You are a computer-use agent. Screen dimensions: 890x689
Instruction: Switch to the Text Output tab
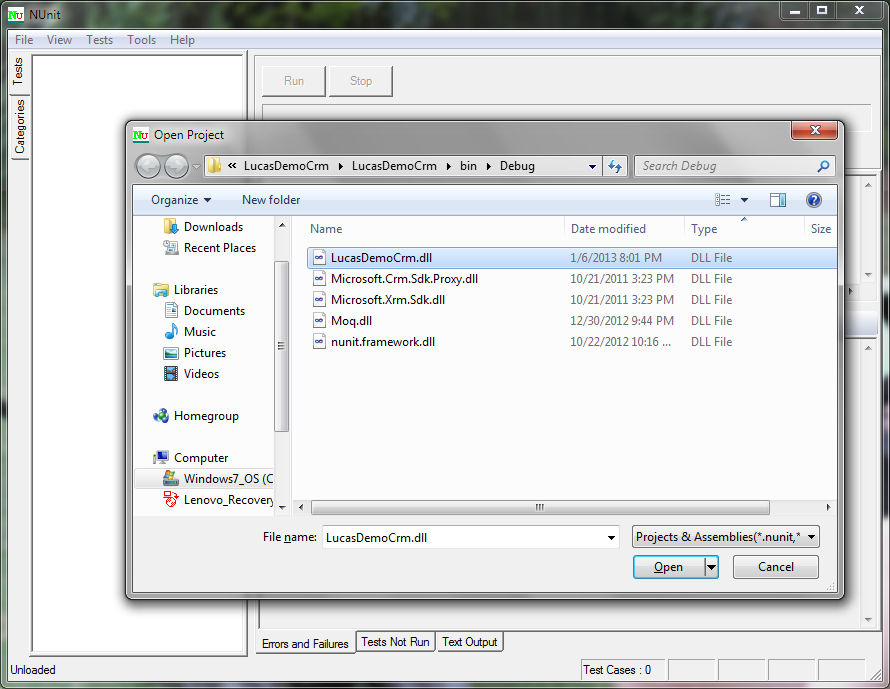[469, 642]
